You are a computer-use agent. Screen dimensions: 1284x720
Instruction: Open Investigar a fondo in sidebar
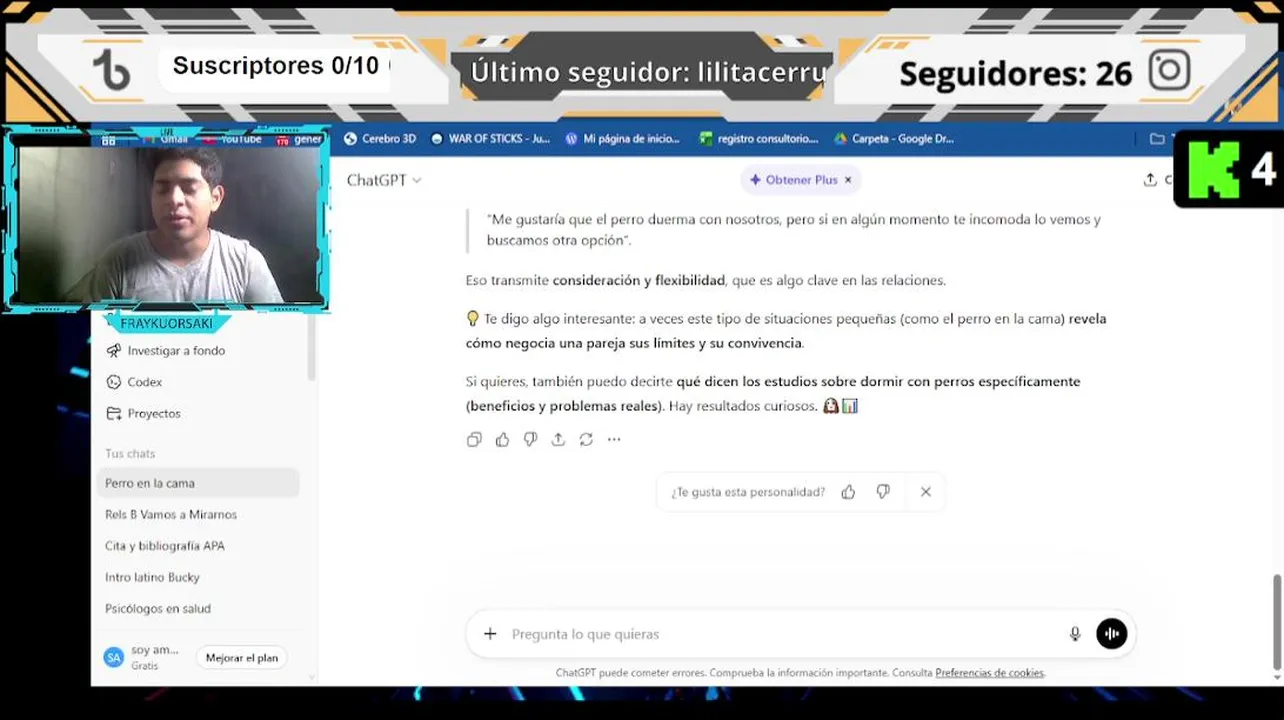click(176, 351)
